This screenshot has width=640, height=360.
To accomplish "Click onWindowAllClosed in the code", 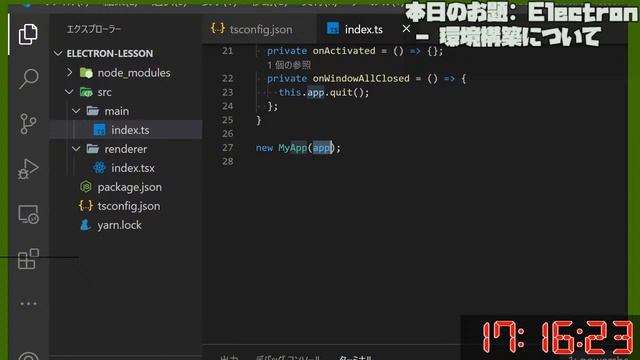I will pos(361,78).
